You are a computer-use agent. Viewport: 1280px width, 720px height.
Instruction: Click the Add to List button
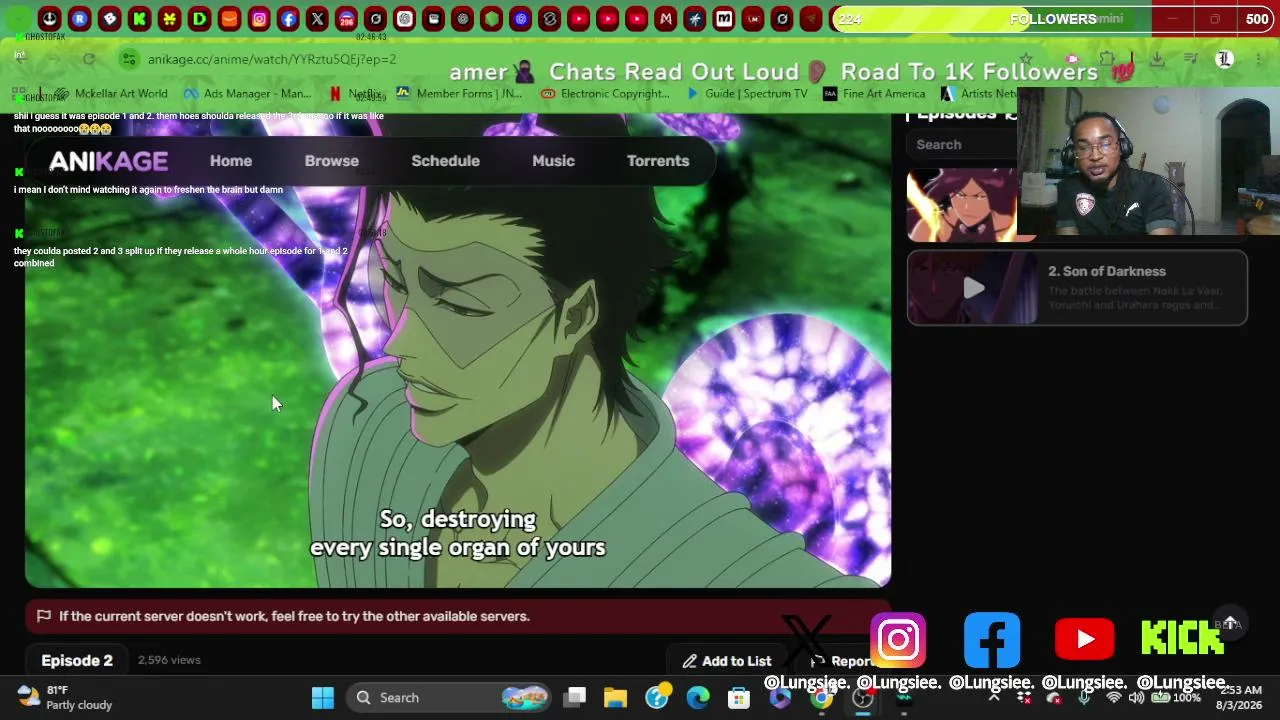tap(727, 661)
